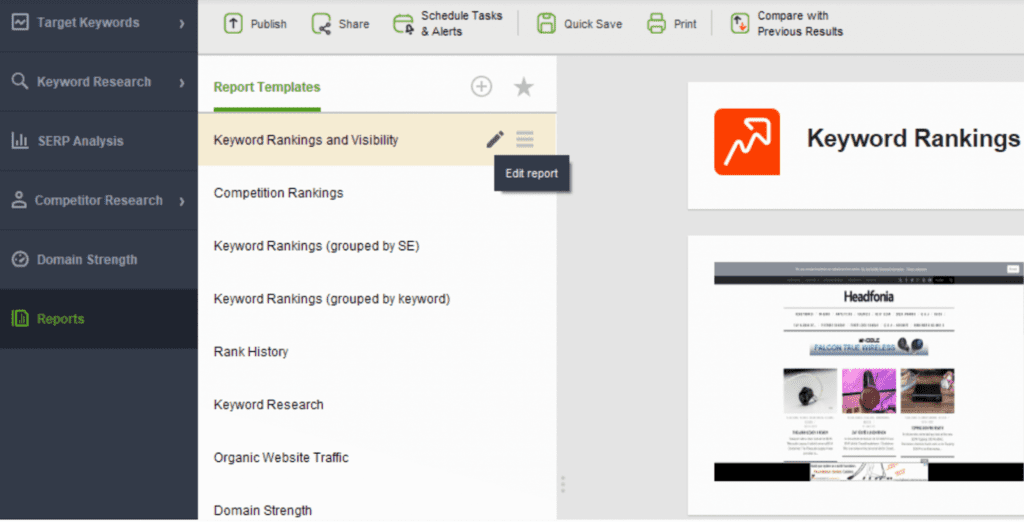This screenshot has height=522, width=1024.
Task: Open SERP Analysis in sidebar
Action: coord(80,141)
